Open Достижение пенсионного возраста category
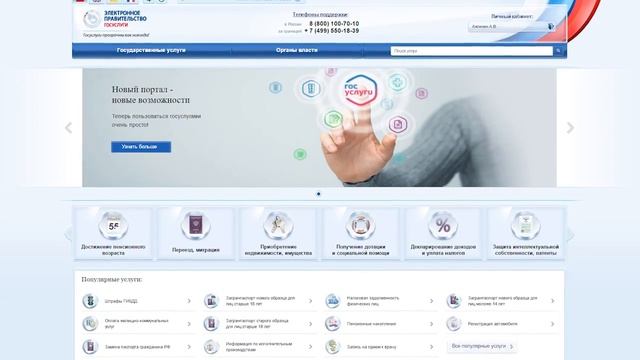640x360 pixels. [x=113, y=233]
